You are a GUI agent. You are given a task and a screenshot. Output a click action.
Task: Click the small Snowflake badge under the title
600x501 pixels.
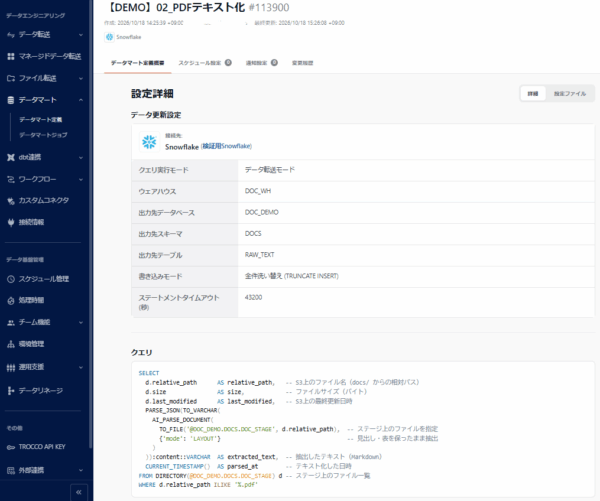coord(109,37)
